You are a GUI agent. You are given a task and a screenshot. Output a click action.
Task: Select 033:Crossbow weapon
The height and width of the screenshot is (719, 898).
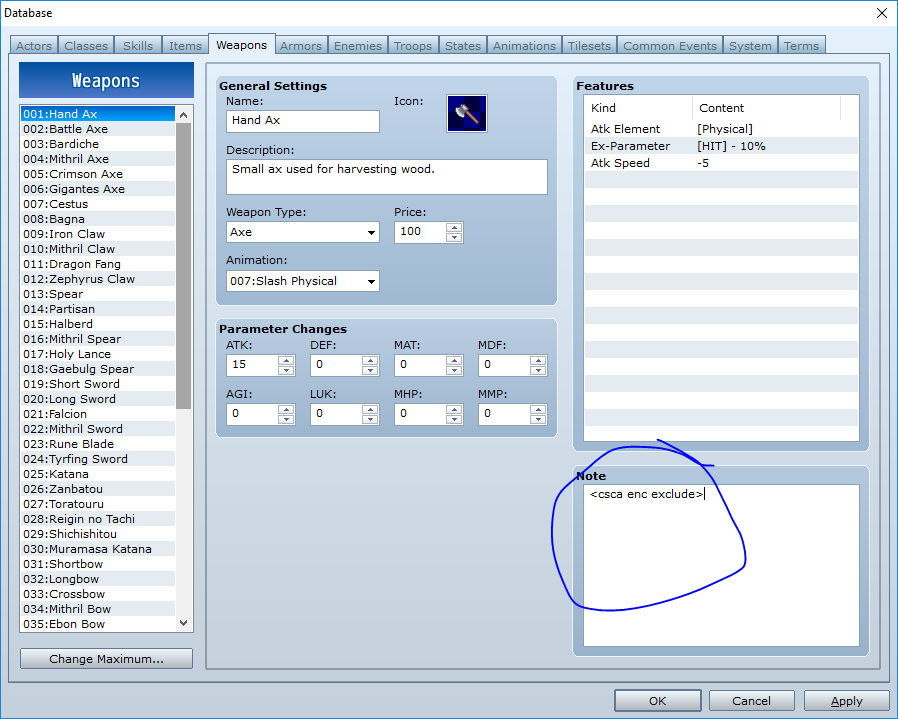[x=97, y=594]
